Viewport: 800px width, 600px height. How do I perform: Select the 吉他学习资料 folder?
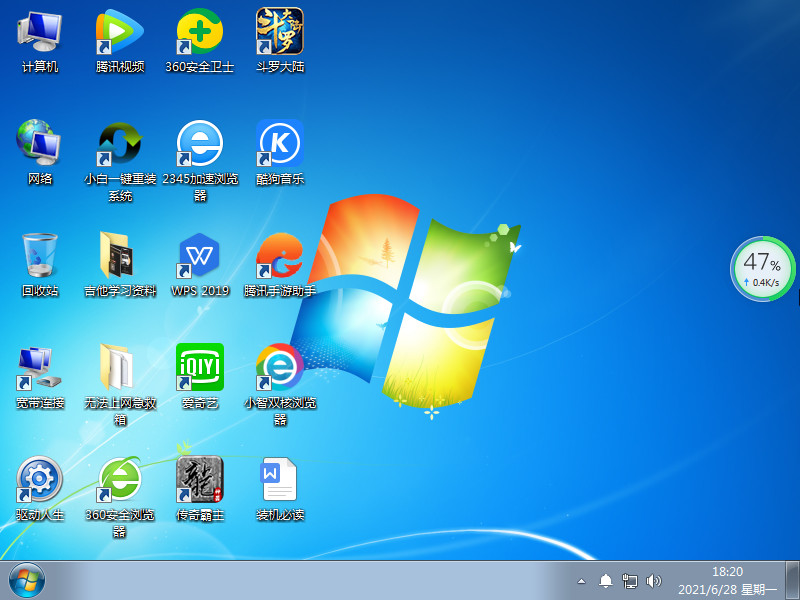[120, 257]
